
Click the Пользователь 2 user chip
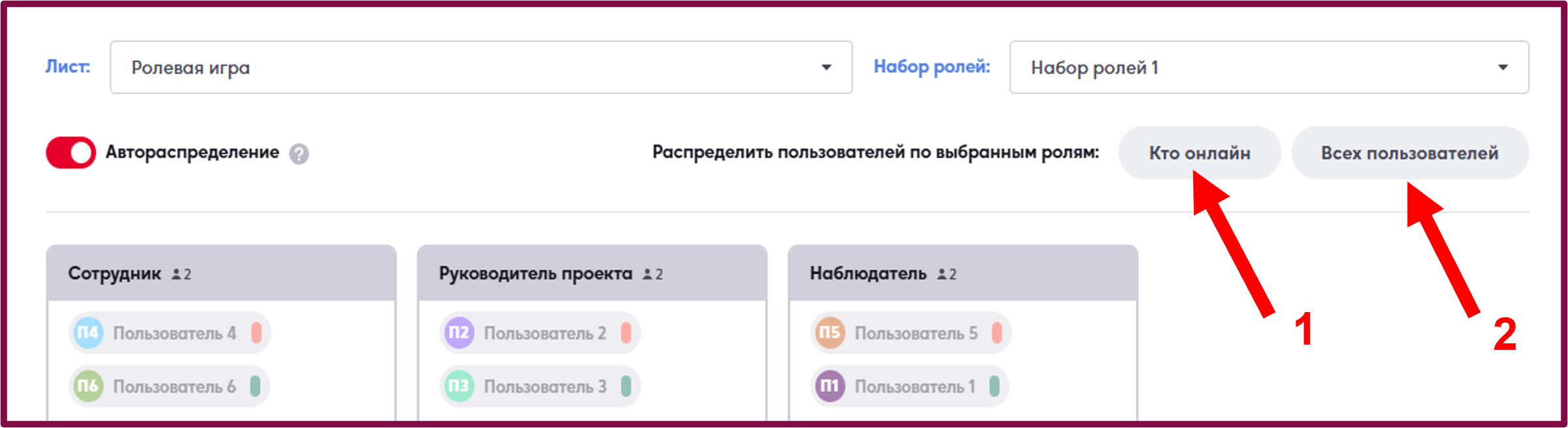point(540,333)
